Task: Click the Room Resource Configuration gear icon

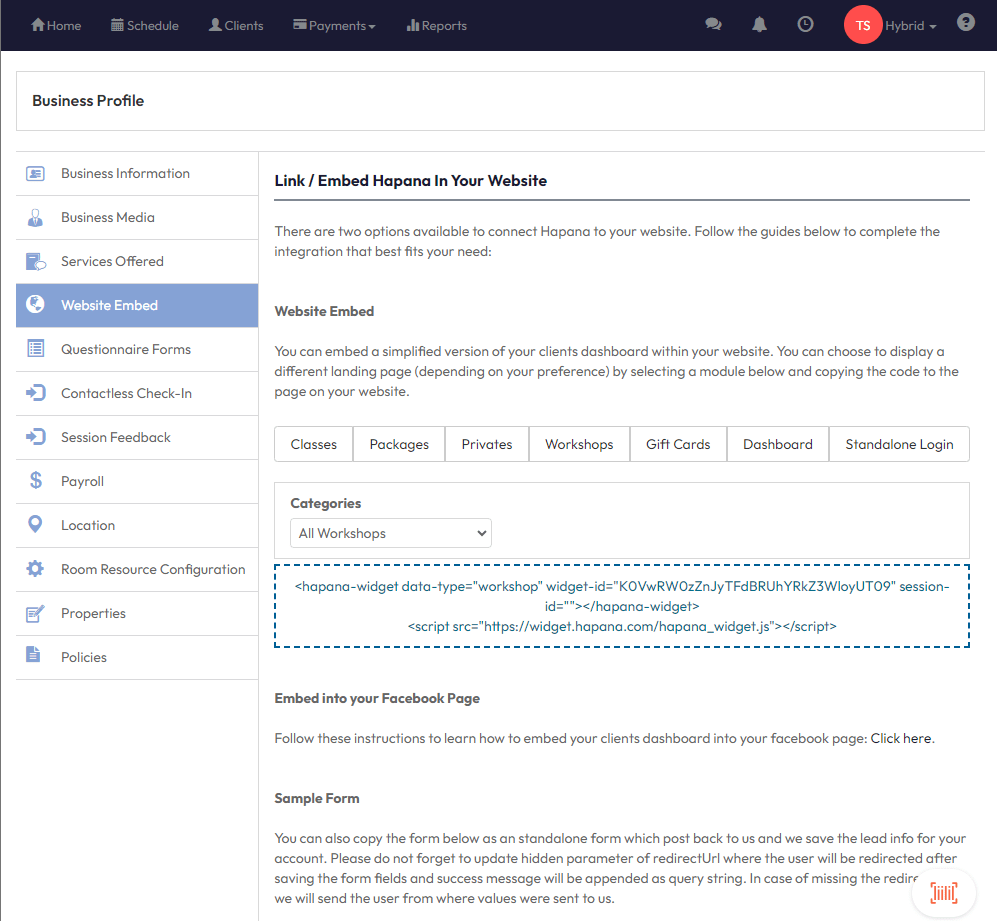Action: tap(35, 569)
